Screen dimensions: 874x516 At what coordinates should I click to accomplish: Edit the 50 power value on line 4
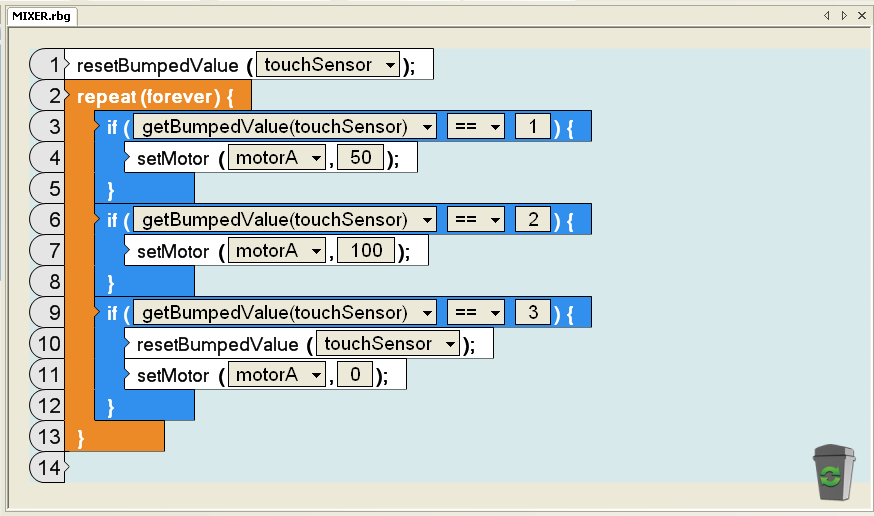[x=361, y=158]
